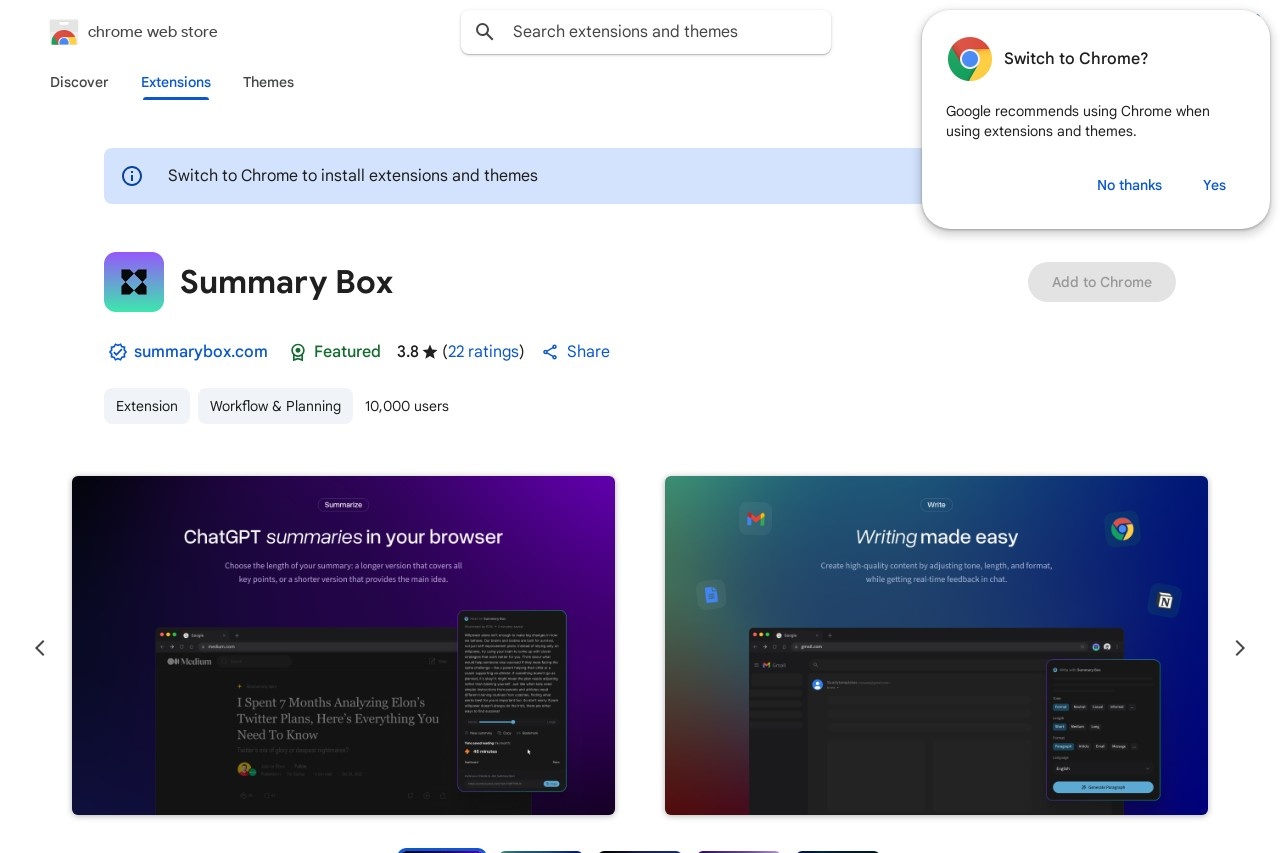Click Yes in Switch to Chrome popup
1280x853 pixels.
[x=1214, y=185]
